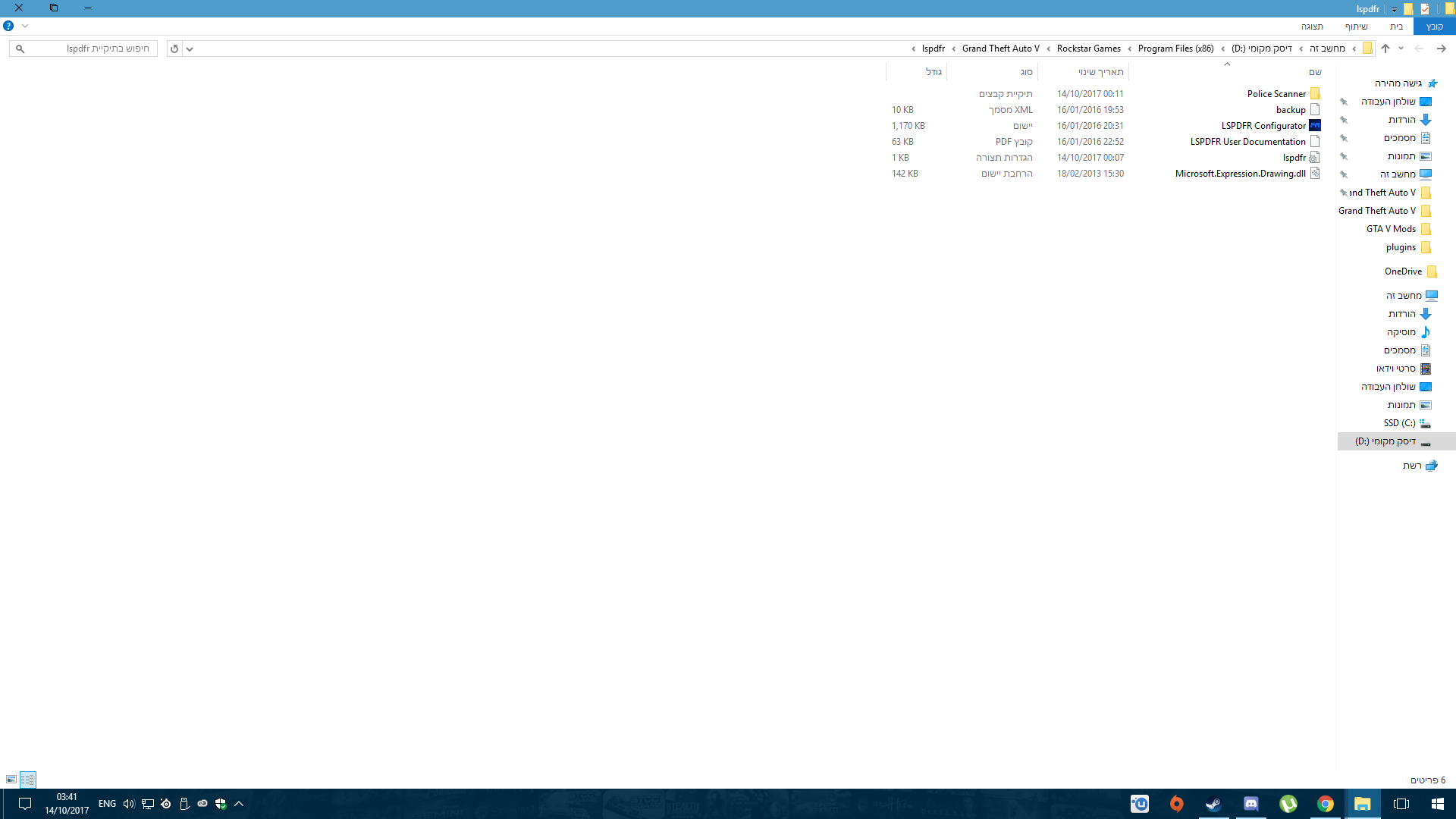Open recent locations dropdown arrow
This screenshot has width=1456, height=819.
1401,49
